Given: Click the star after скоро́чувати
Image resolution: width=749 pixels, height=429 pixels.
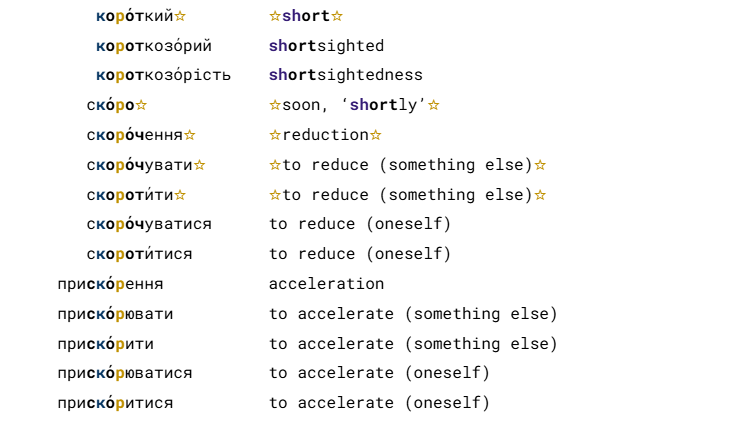Looking at the screenshot, I should click(199, 165).
